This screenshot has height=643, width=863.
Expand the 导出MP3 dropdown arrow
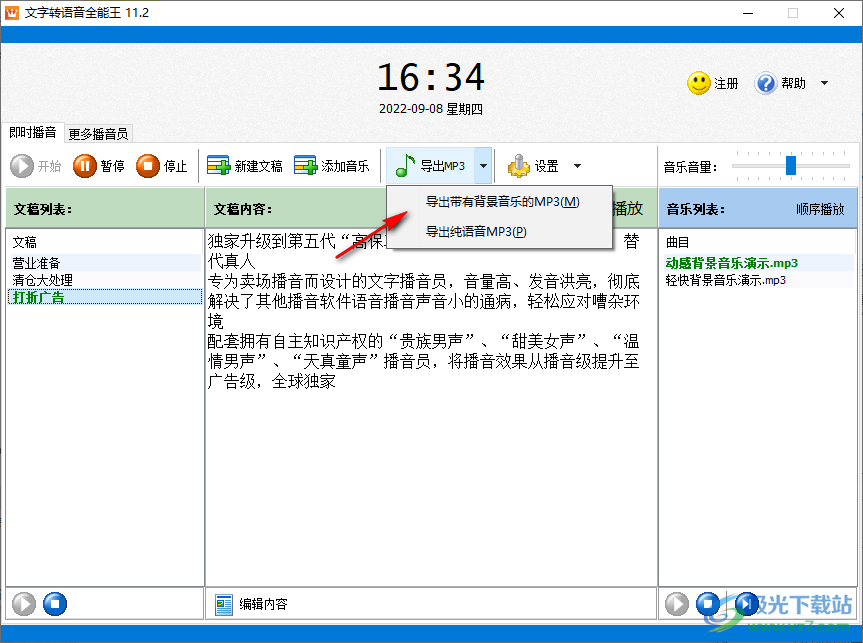point(483,166)
